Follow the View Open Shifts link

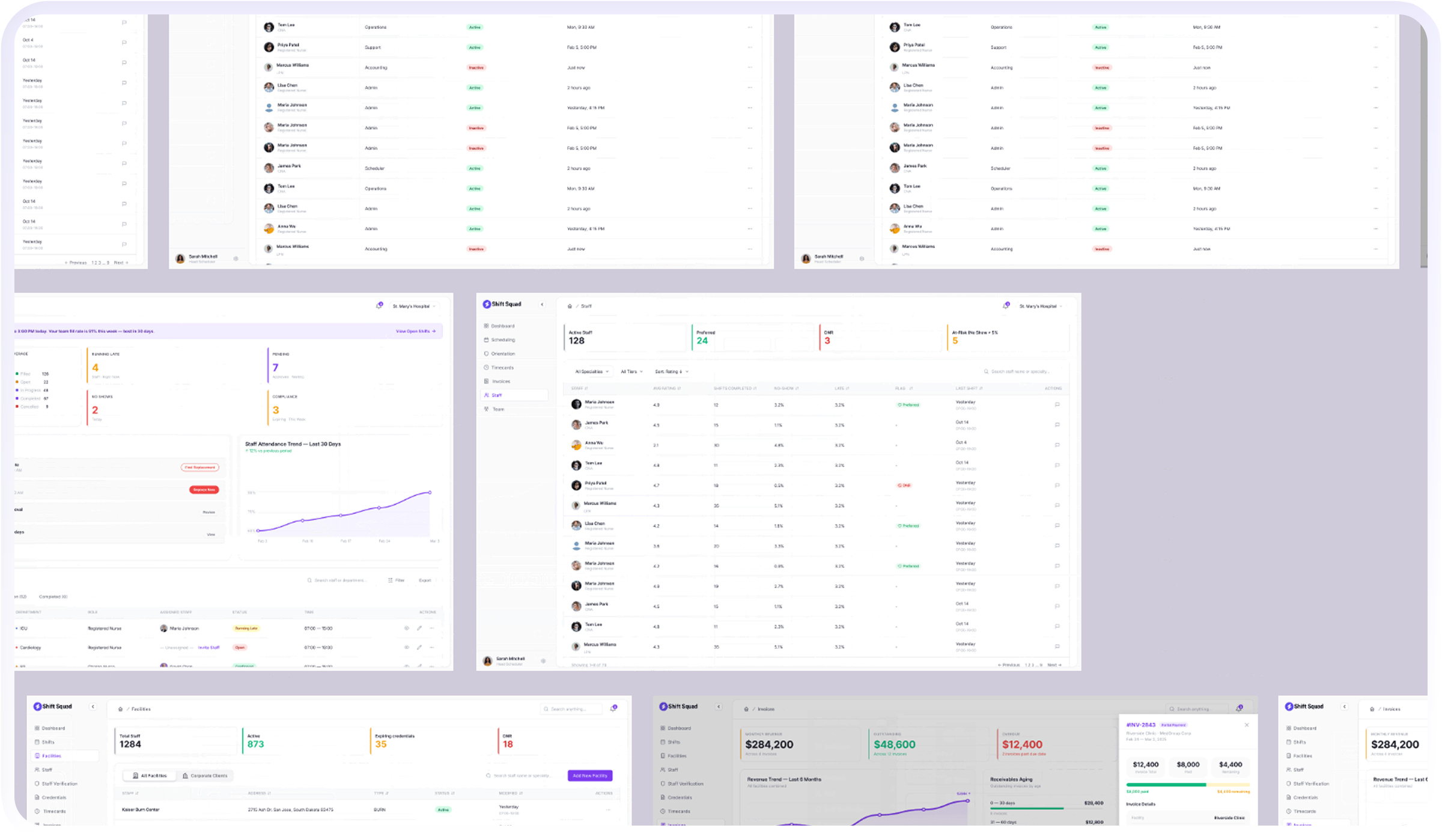(415, 331)
